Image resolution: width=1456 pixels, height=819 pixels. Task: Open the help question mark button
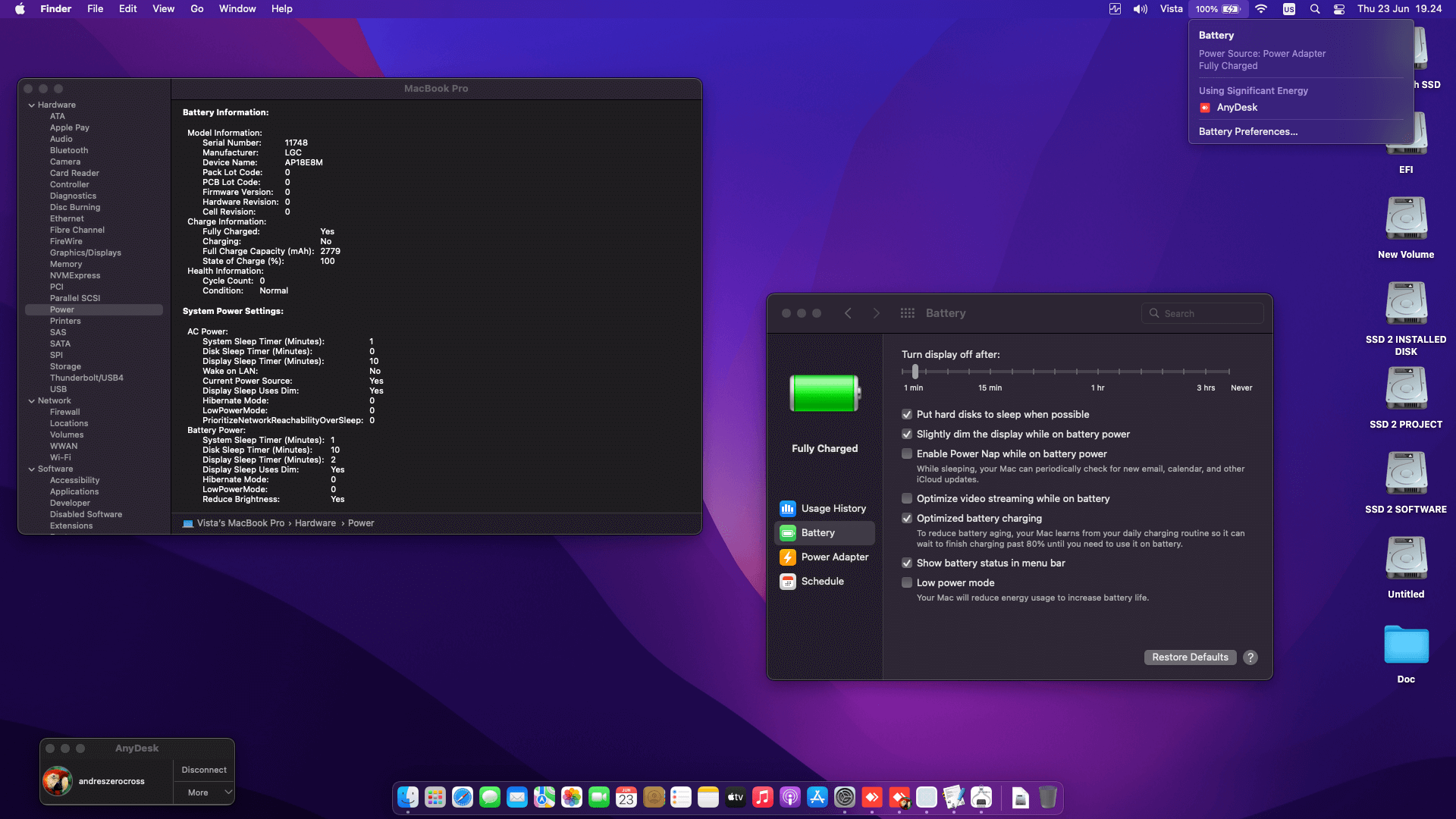1250,657
